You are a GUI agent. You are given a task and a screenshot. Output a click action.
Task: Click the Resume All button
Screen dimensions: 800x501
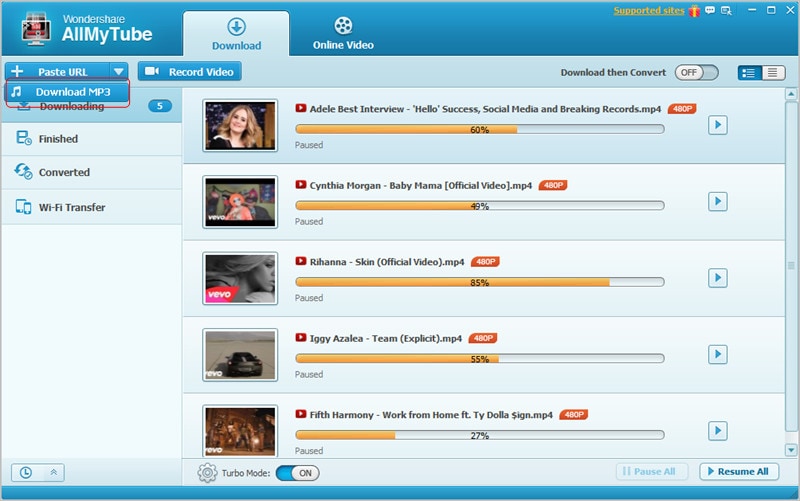point(739,471)
